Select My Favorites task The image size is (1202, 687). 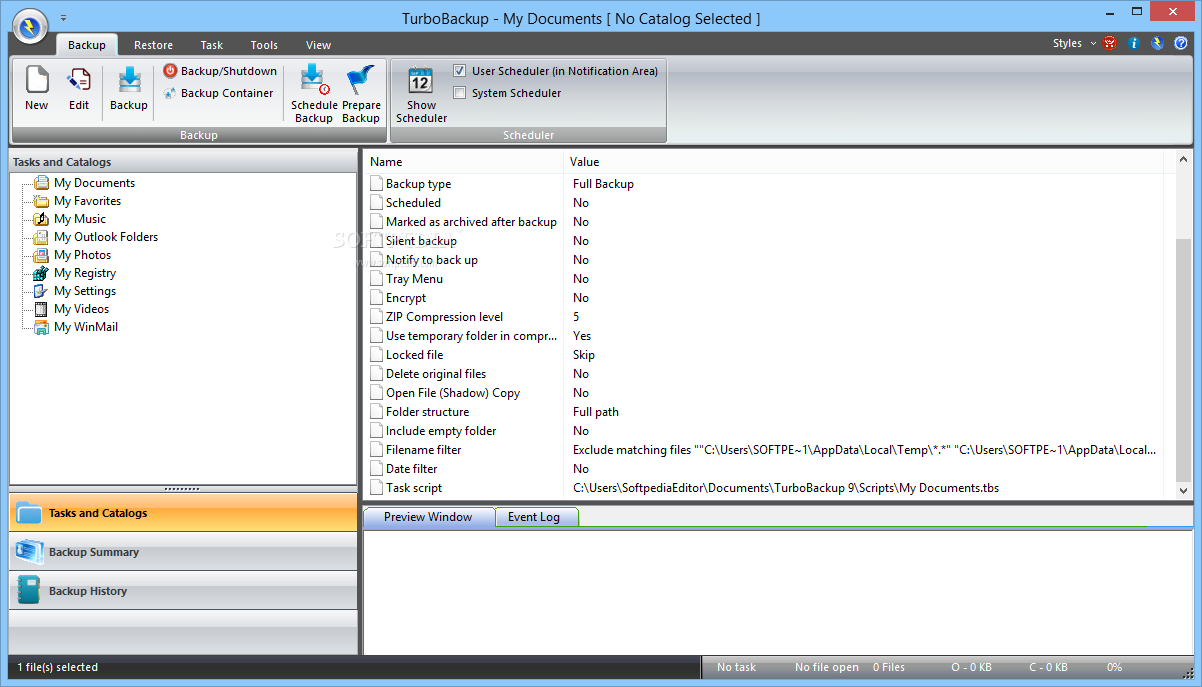87,201
